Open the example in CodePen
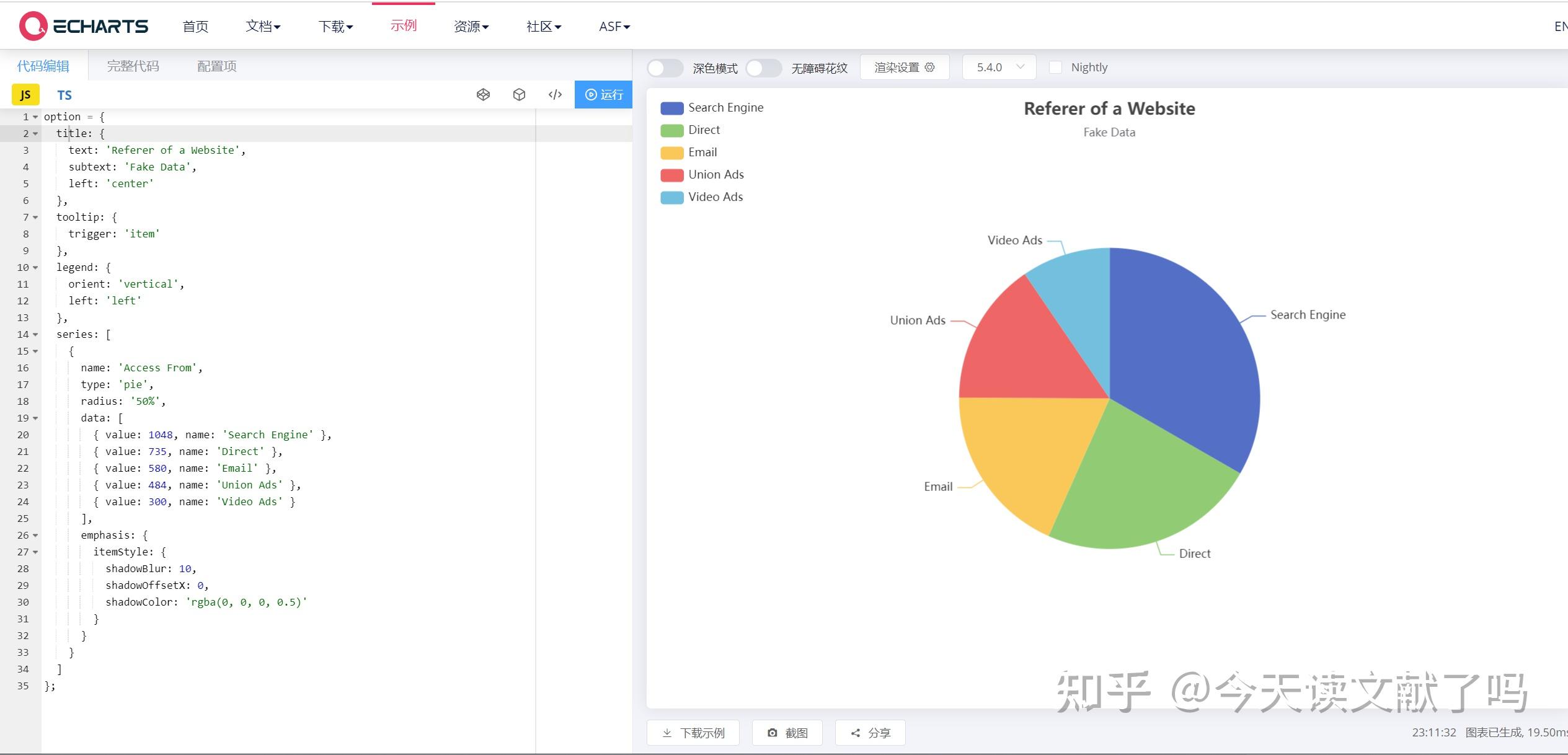1568x755 pixels. [x=484, y=94]
